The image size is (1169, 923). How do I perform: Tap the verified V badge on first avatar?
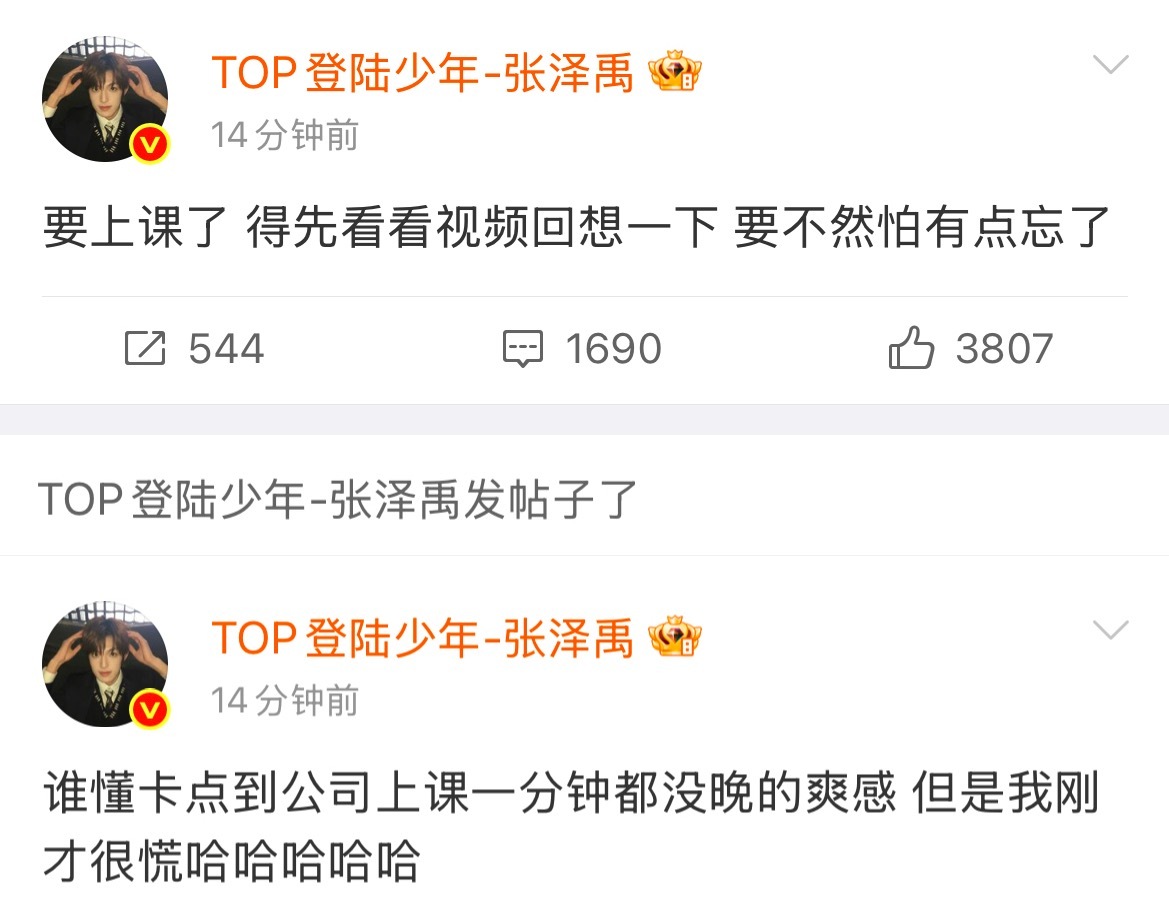coord(151,144)
